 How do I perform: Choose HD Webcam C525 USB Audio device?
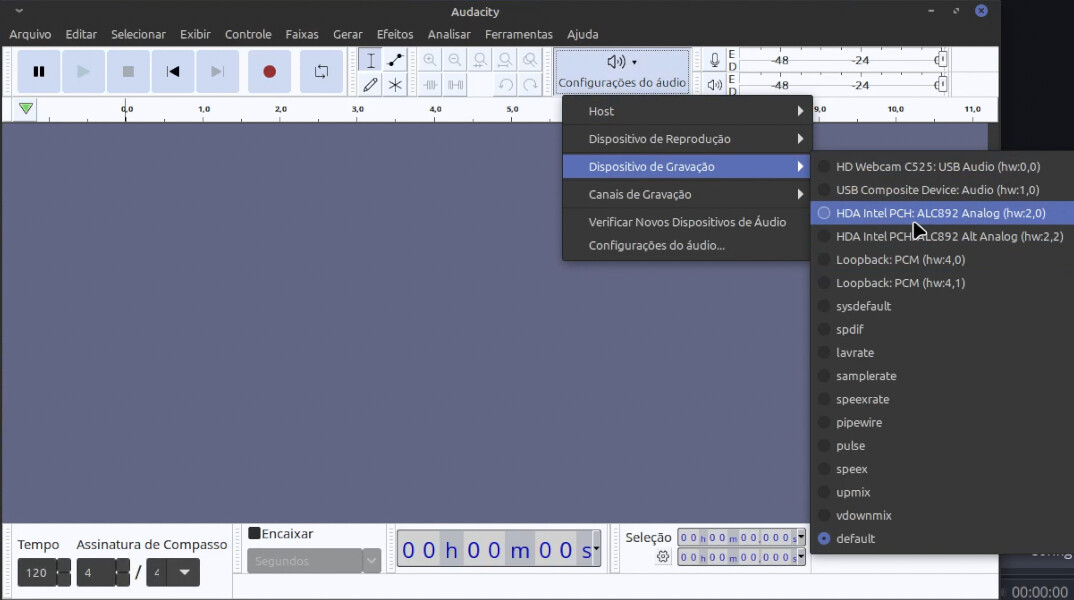[x=937, y=167]
